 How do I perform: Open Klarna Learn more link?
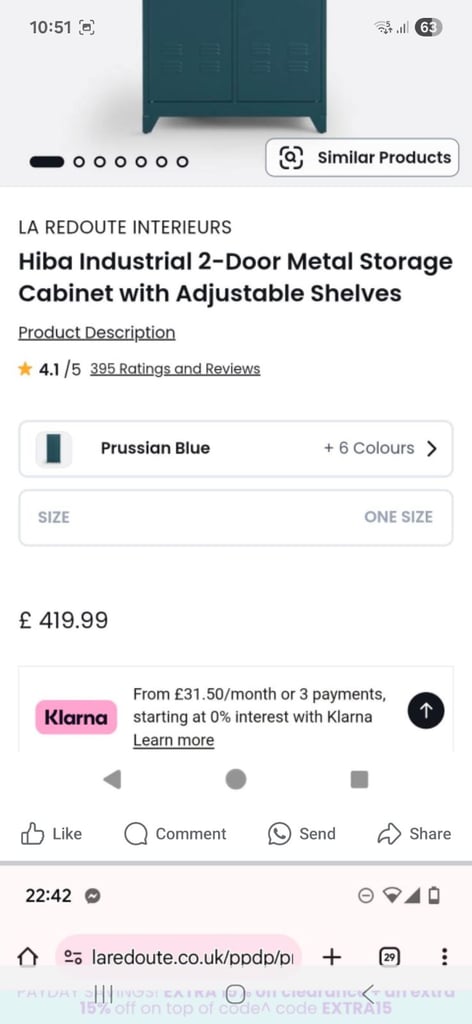point(174,740)
